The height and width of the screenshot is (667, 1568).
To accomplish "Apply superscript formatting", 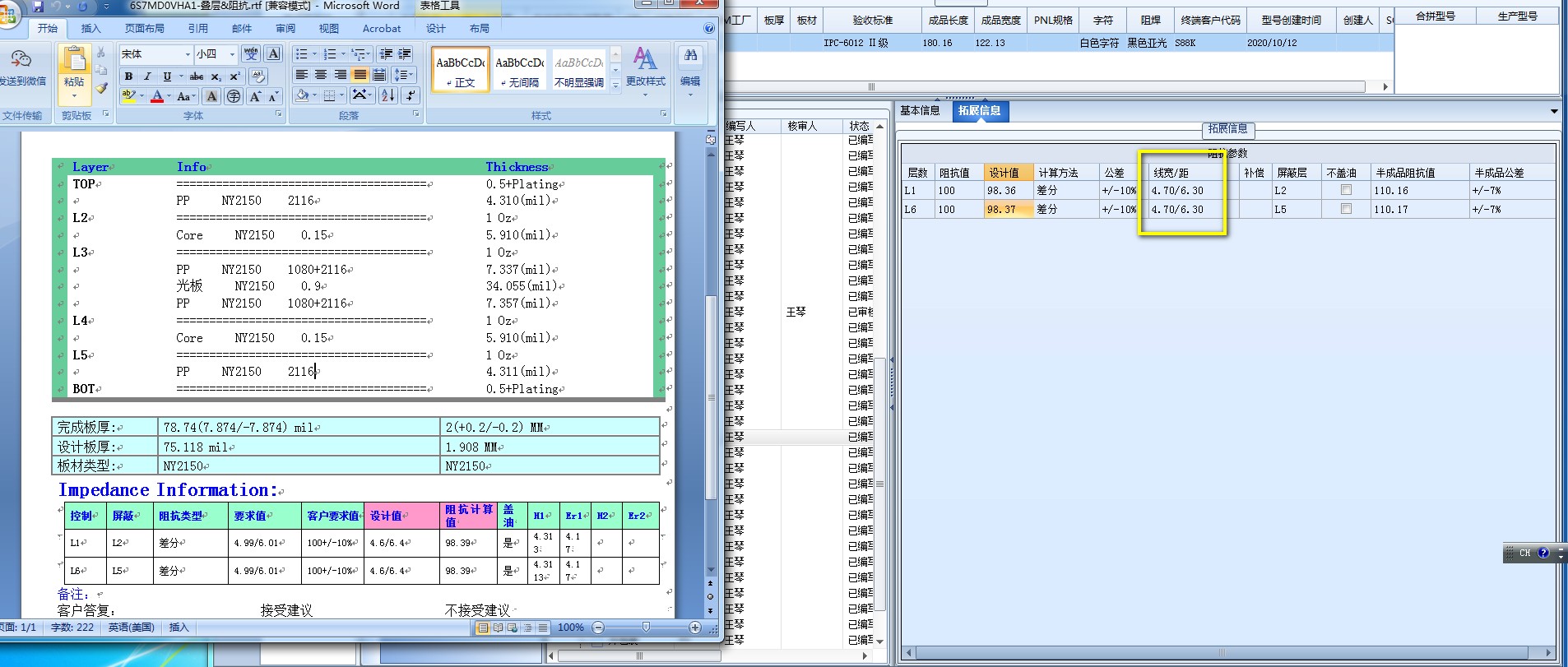I will tap(234, 76).
